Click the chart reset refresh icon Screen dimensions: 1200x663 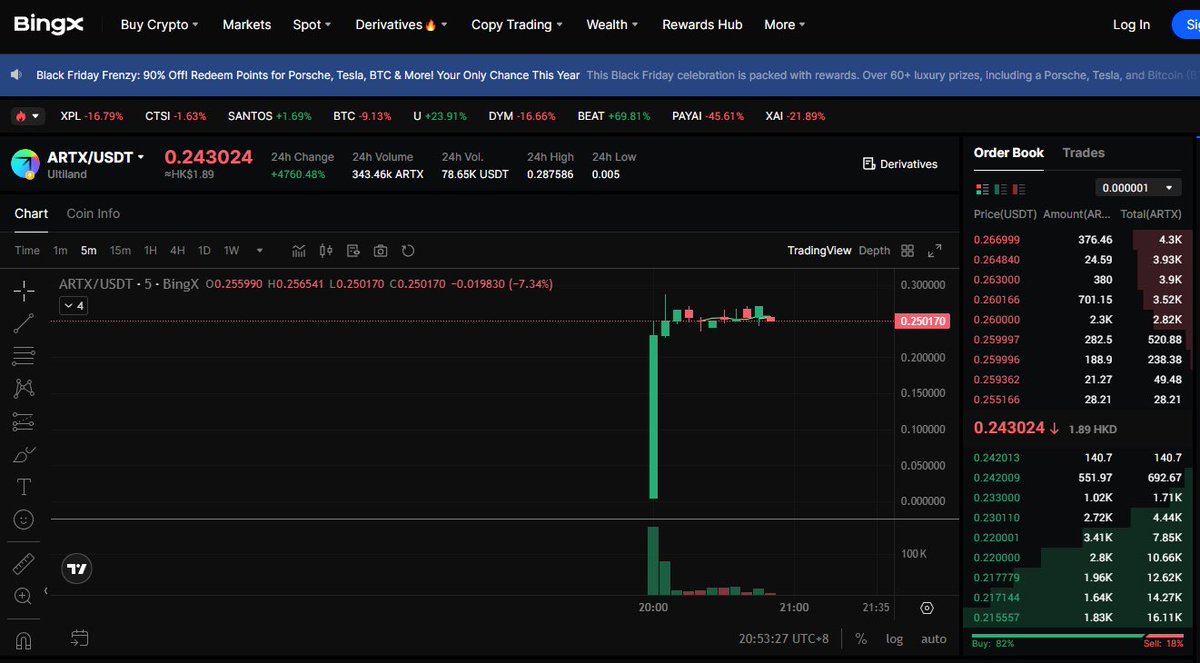pos(408,250)
